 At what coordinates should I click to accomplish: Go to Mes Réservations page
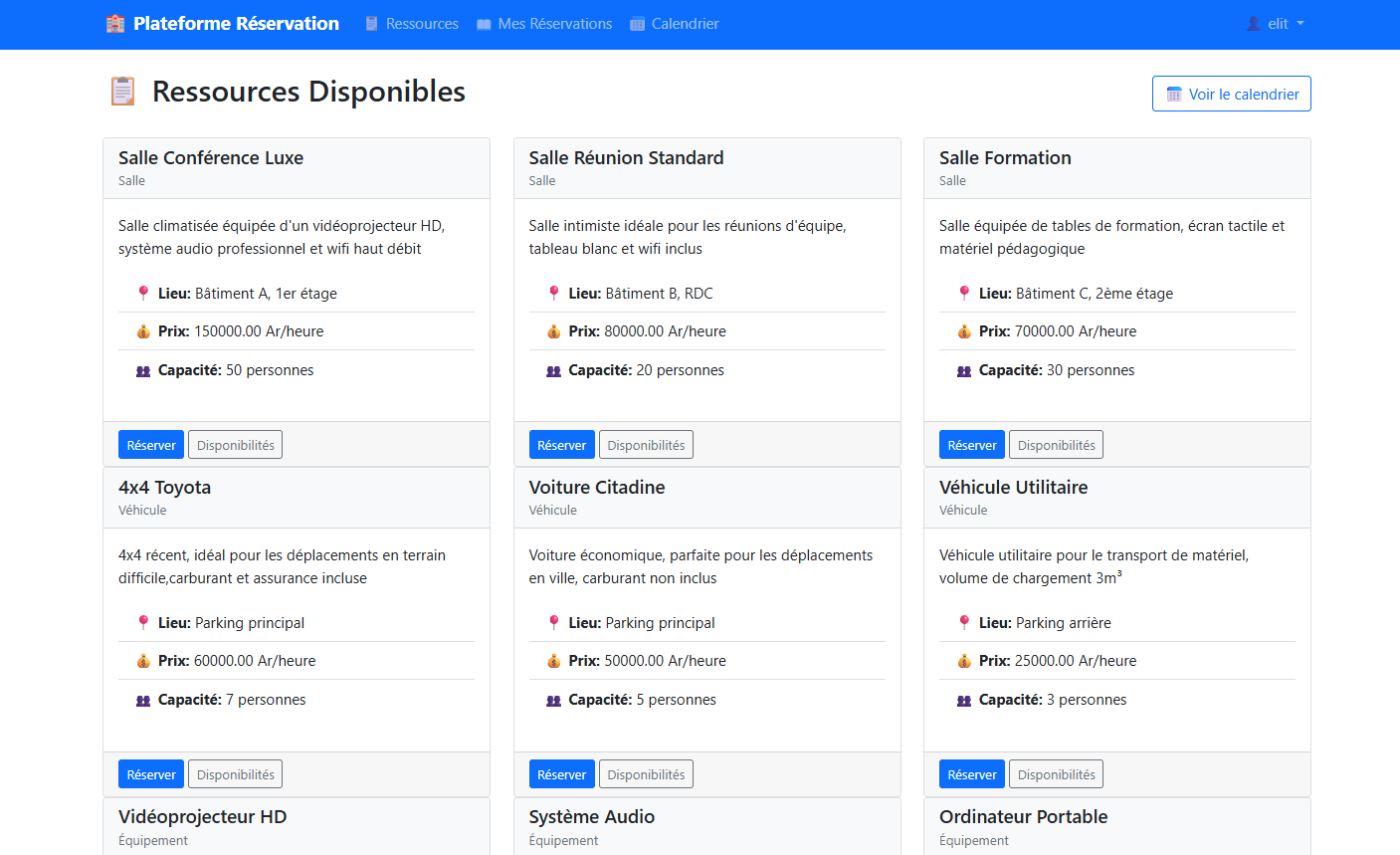pyautogui.click(x=544, y=24)
